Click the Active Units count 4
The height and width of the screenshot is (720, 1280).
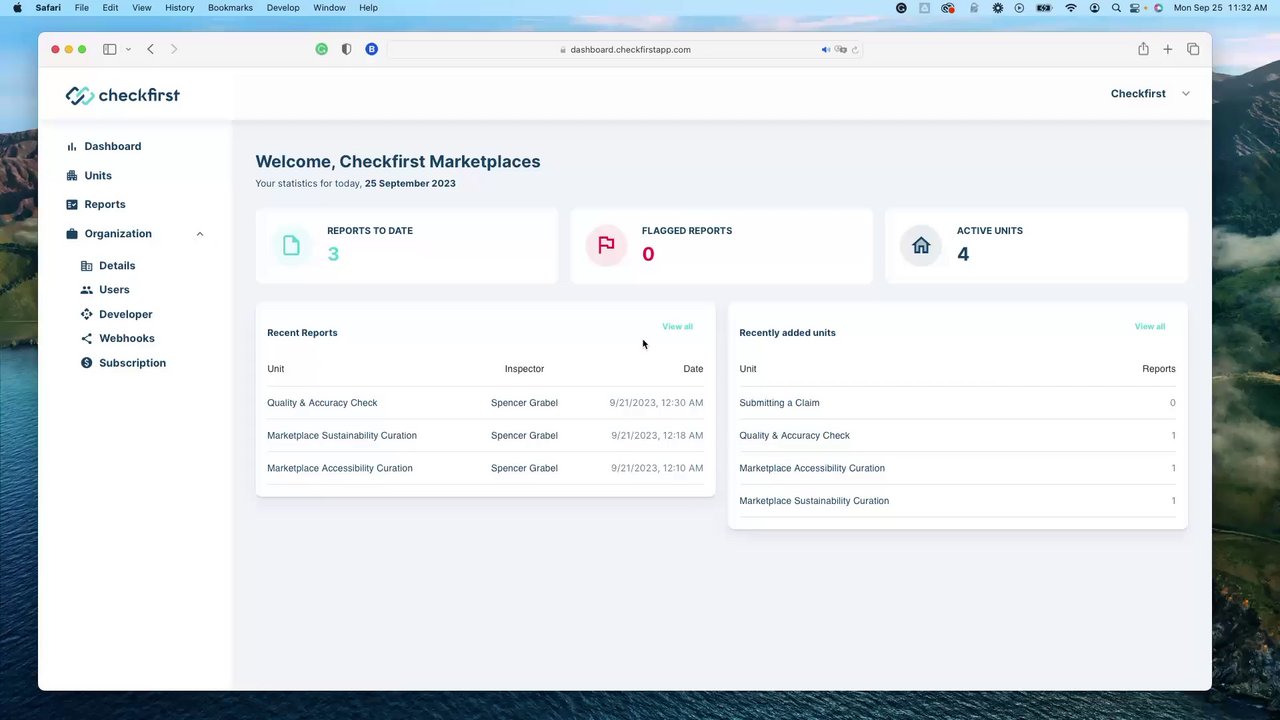pyautogui.click(x=963, y=254)
